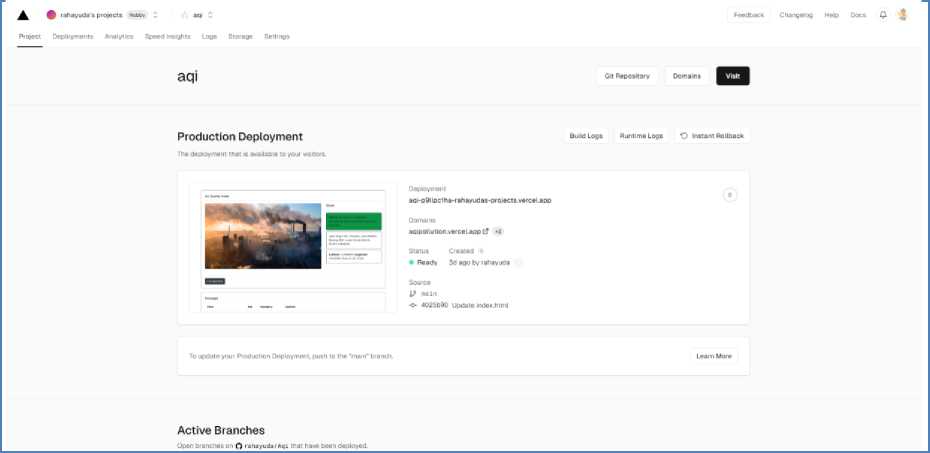Open the Speed Insights tab
The image size is (930, 453).
pyautogui.click(x=168, y=36)
